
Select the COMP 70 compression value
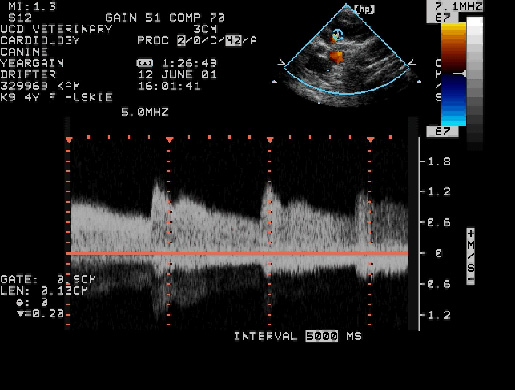[197, 18]
